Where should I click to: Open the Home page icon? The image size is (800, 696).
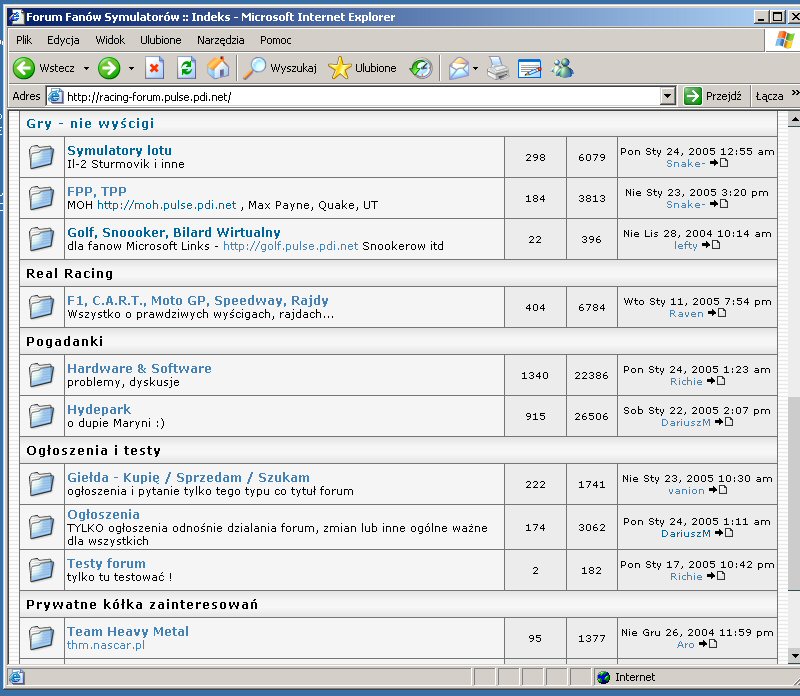tap(218, 68)
